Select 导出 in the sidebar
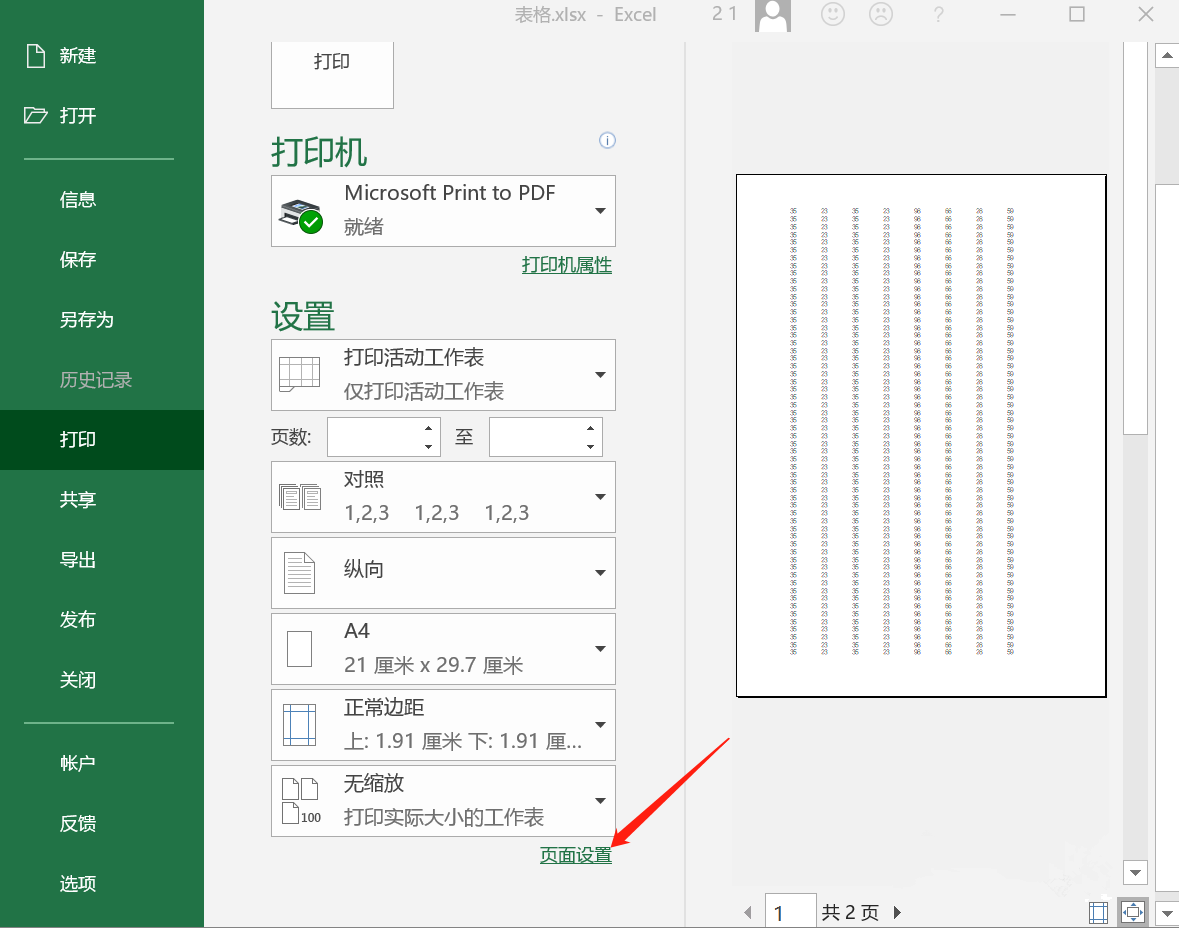Image resolution: width=1179 pixels, height=928 pixels. (78, 560)
